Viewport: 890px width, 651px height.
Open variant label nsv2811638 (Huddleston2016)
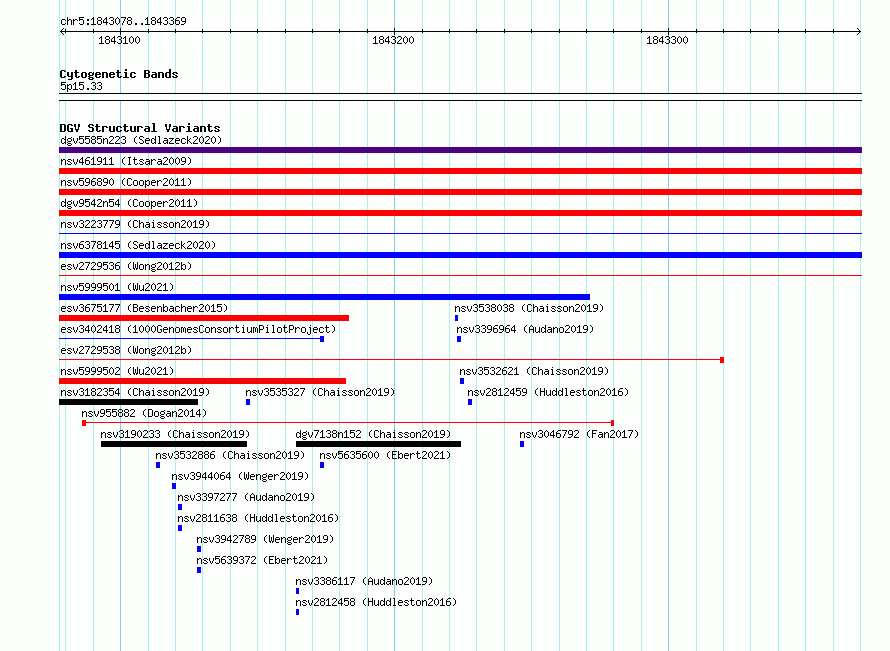[258, 518]
